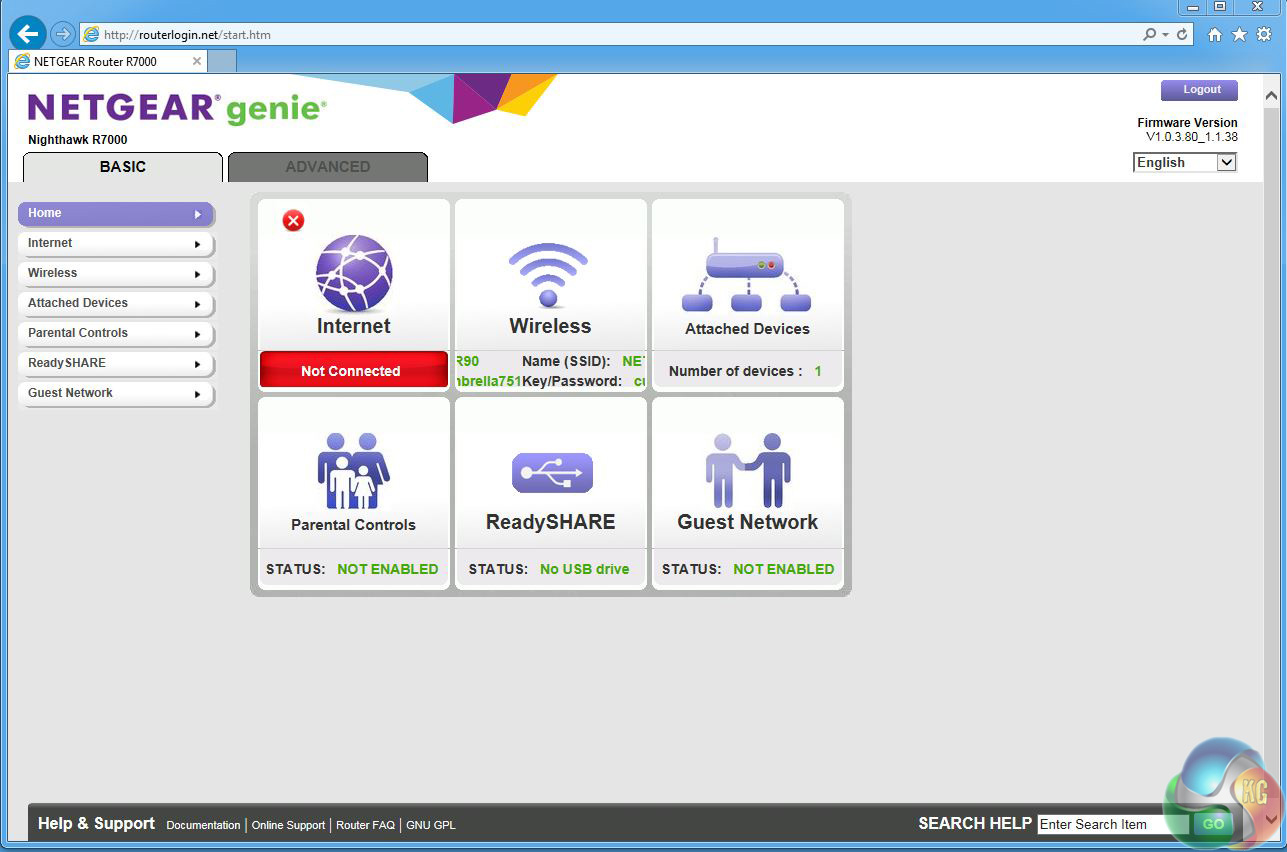Viewport: 1287px width, 852px height.
Task: Open a new browser tab
Action: (222, 61)
